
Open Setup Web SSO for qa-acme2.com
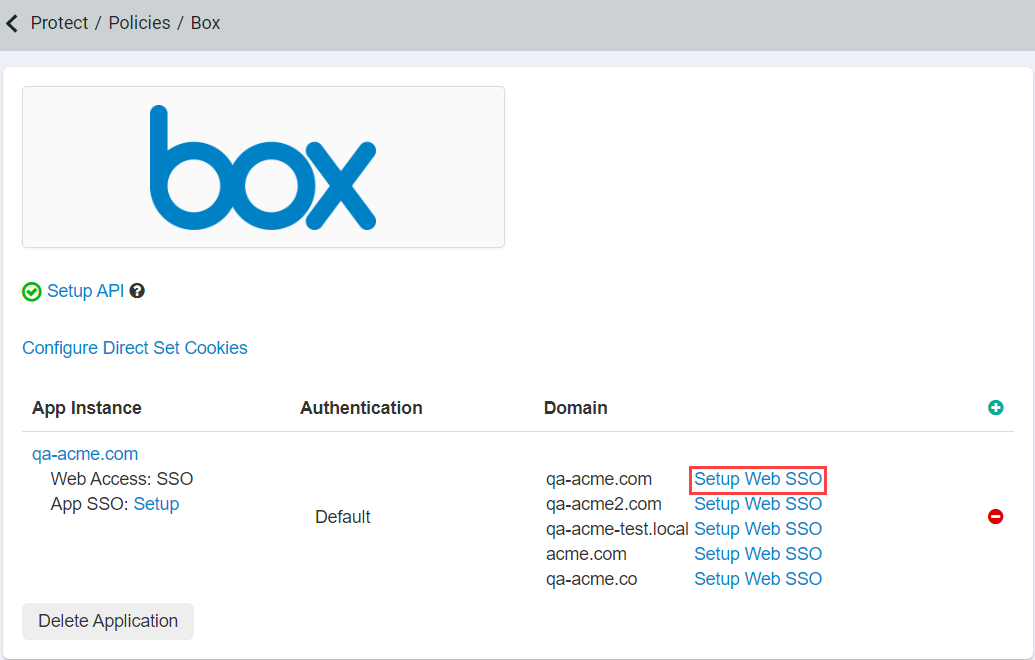point(757,504)
